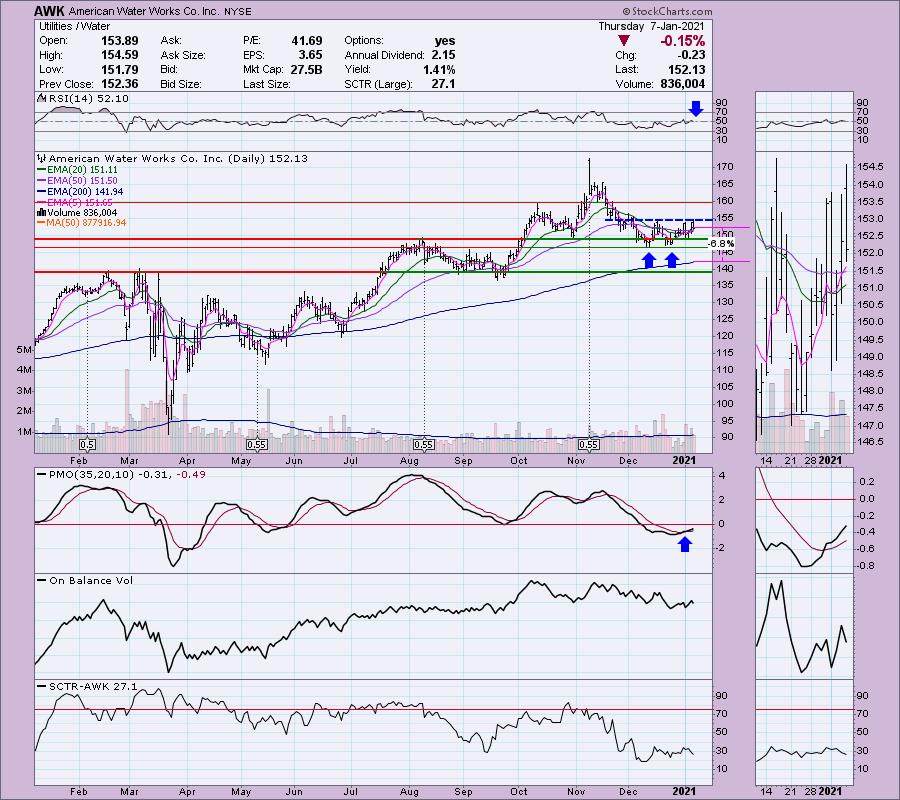This screenshot has height=800, width=900.
Task: Click the EMA(20) 151.11 legend entry
Action: tap(77, 170)
